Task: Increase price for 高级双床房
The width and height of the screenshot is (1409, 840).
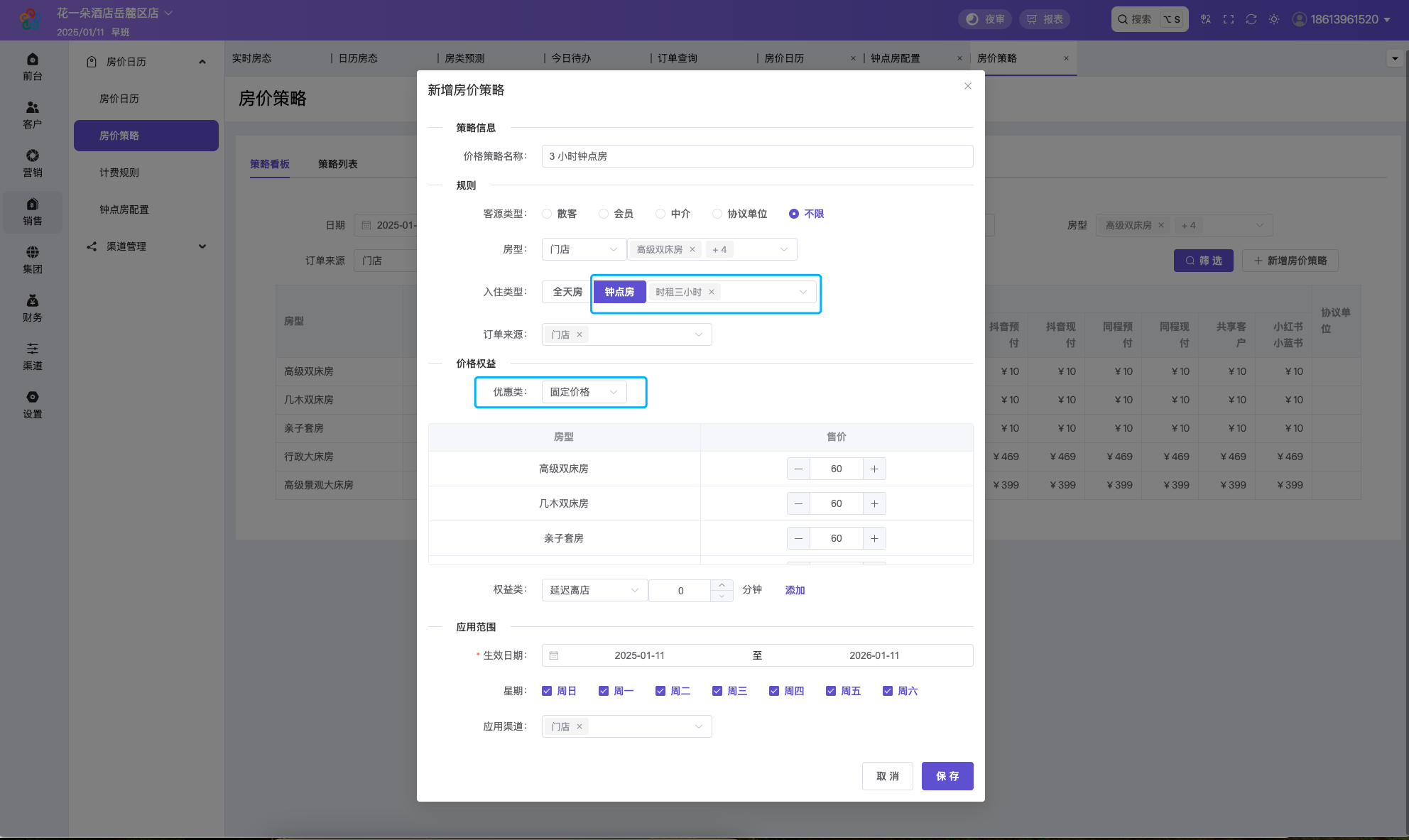Action: (x=874, y=469)
